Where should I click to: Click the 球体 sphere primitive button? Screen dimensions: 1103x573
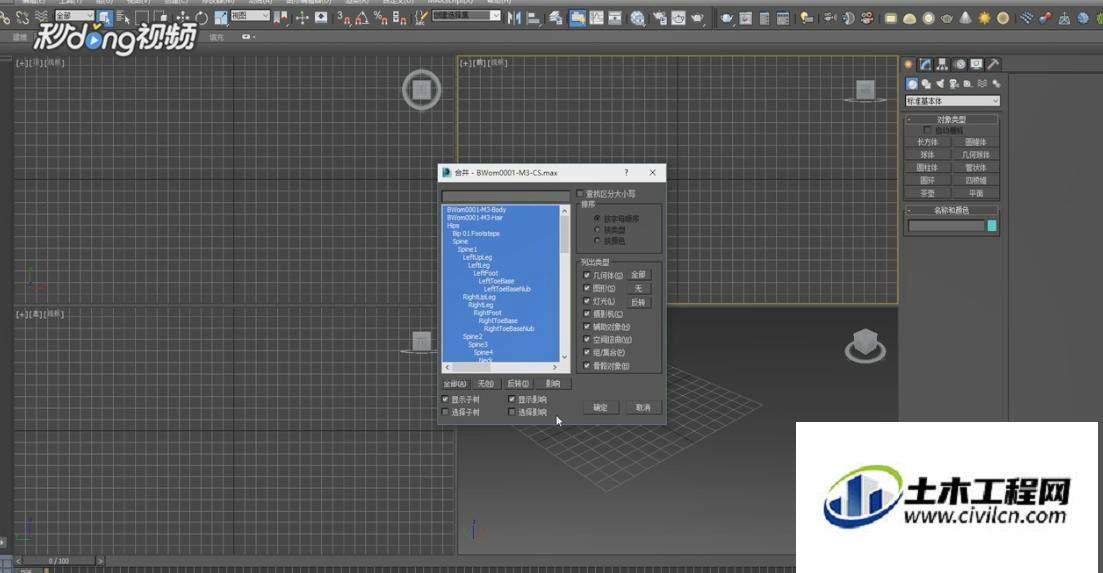928,155
